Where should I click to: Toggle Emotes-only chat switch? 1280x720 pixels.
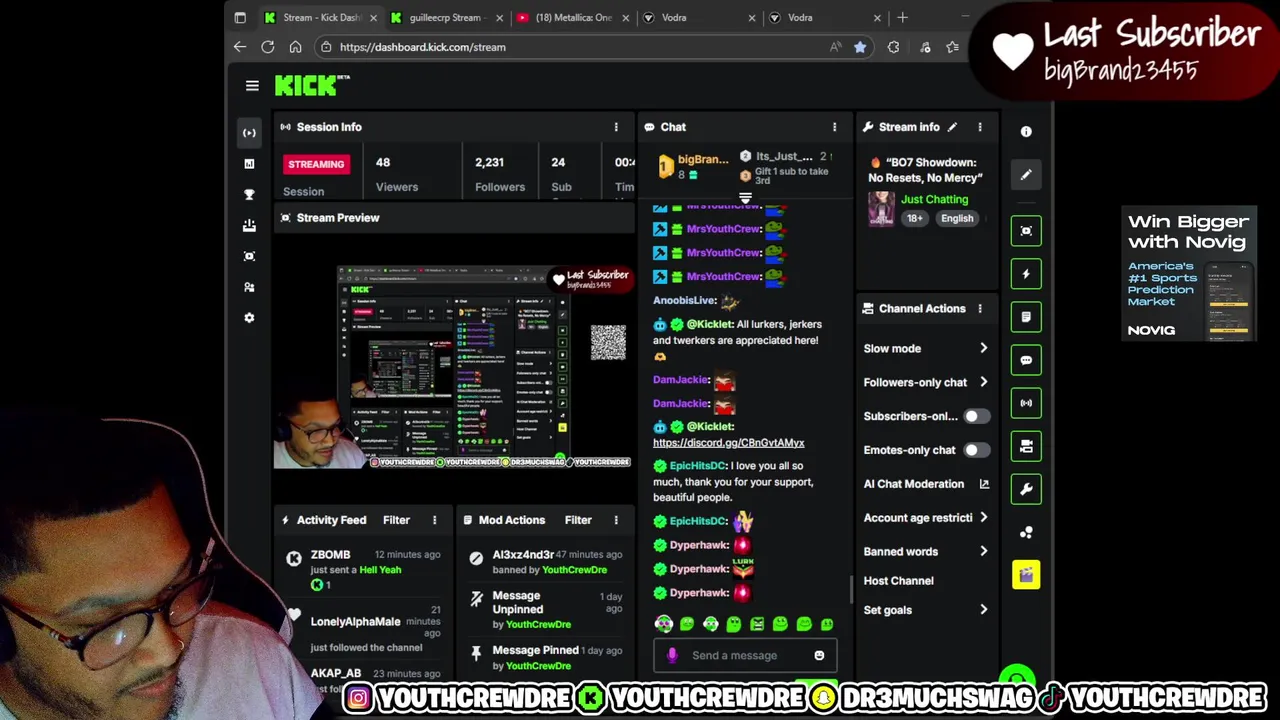976,450
